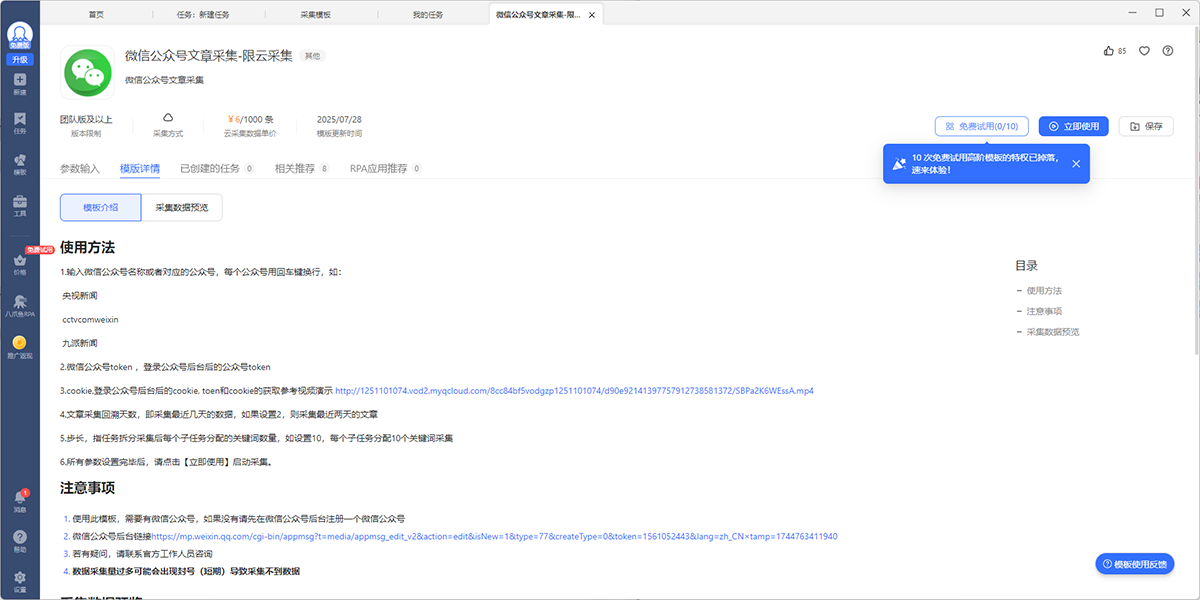Dismiss the free trial notification popup
The height and width of the screenshot is (600, 1200).
tap(1076, 163)
